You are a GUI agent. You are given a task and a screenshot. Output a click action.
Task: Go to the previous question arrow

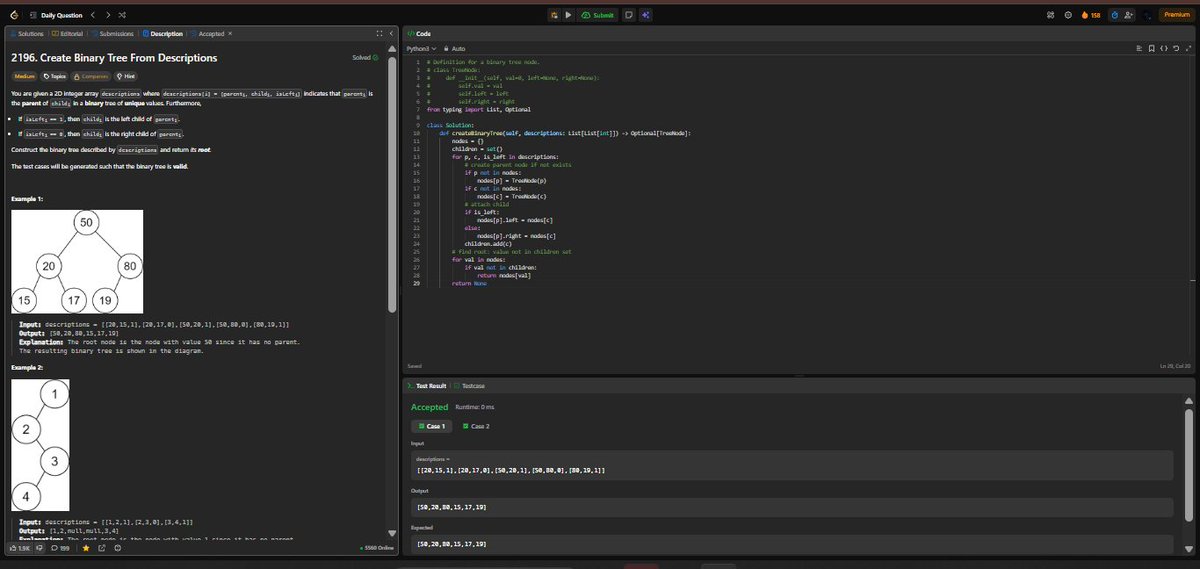tap(93, 15)
